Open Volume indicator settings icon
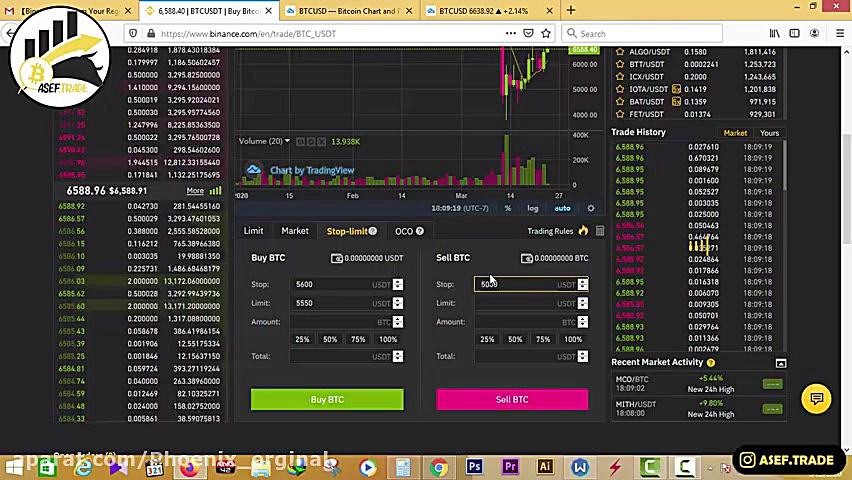Screen dimensions: 852x480 tap(311, 141)
